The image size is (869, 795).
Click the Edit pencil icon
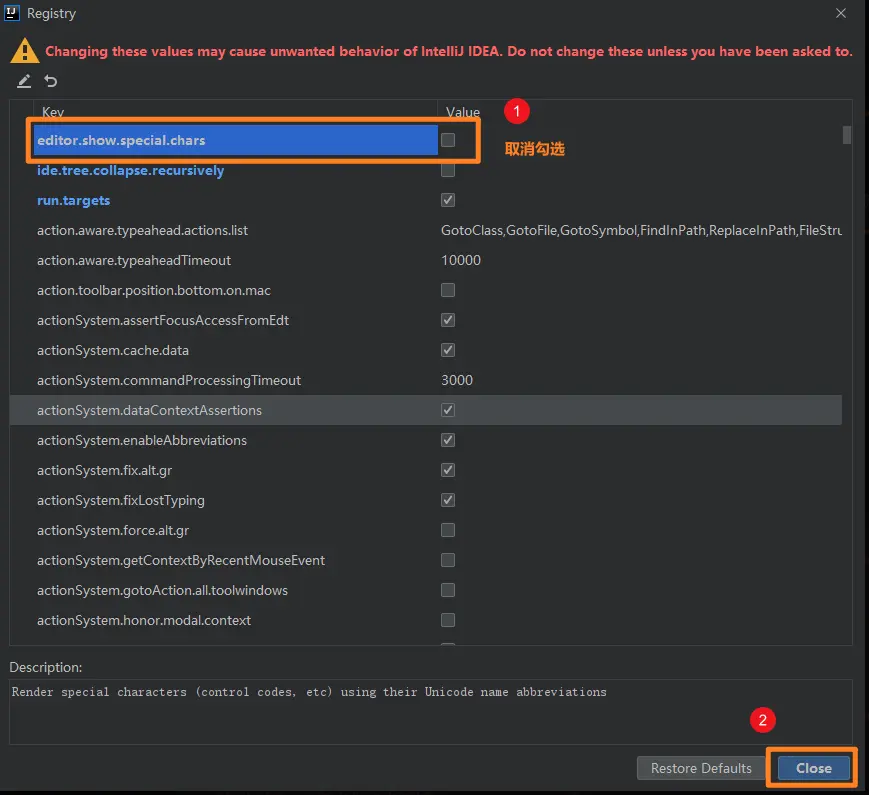pyautogui.click(x=24, y=81)
